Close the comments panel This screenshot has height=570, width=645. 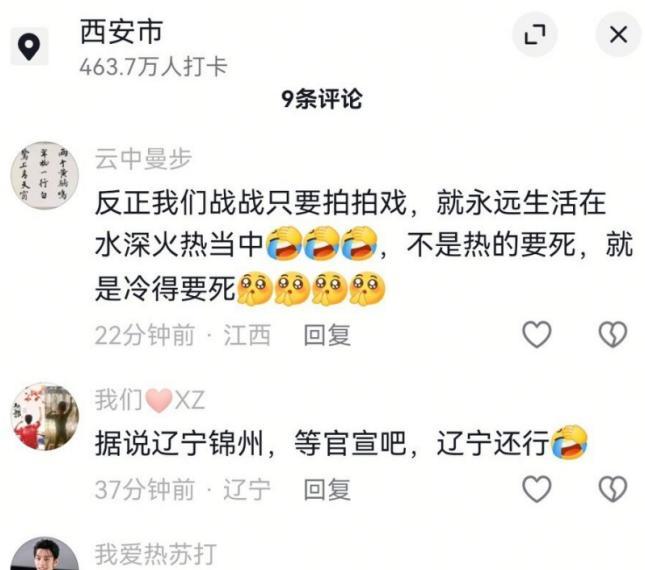[x=618, y=34]
